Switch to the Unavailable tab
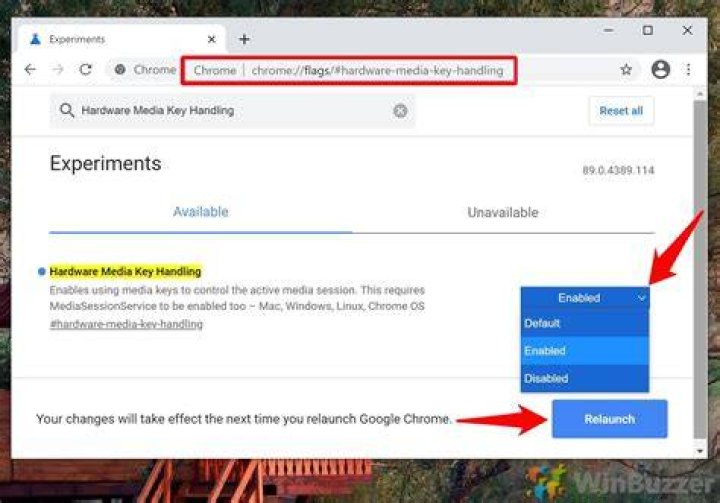 coord(503,212)
